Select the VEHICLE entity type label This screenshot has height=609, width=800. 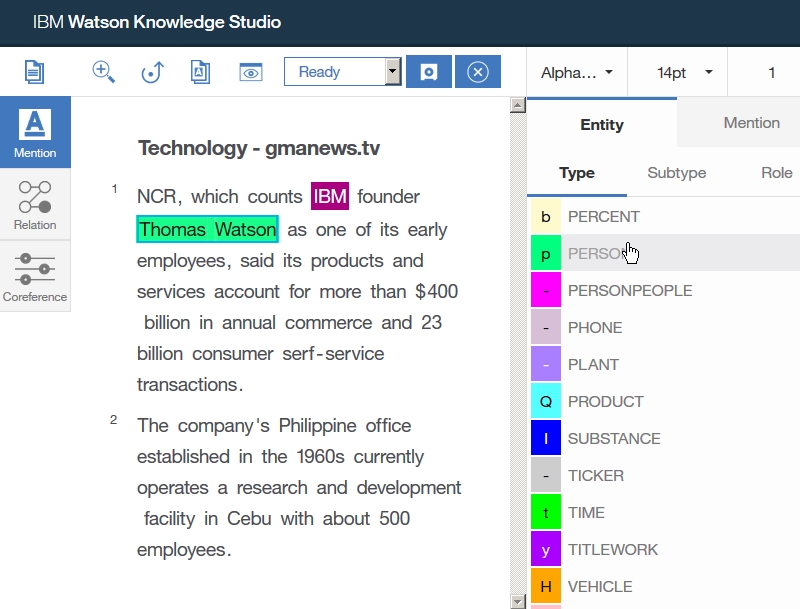600,587
